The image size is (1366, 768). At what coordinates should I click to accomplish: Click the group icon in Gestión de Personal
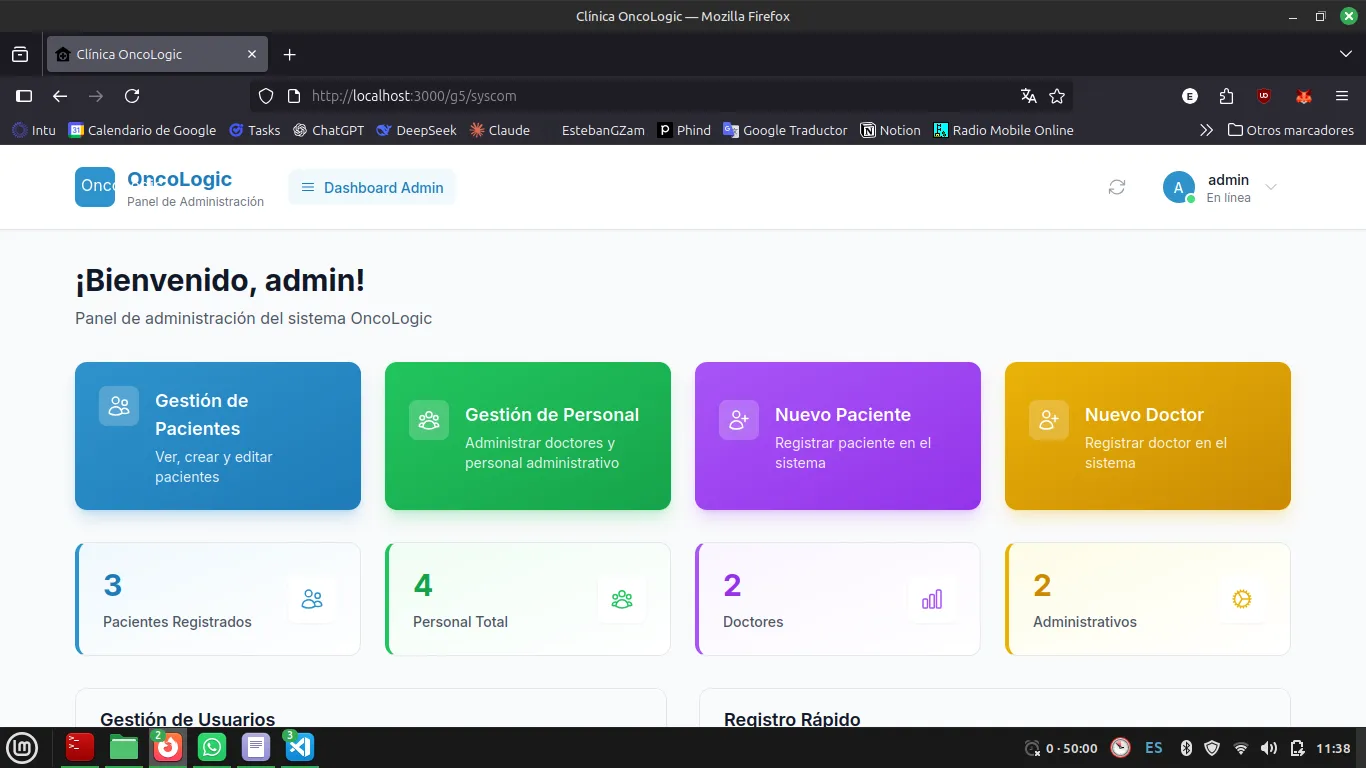pos(429,420)
